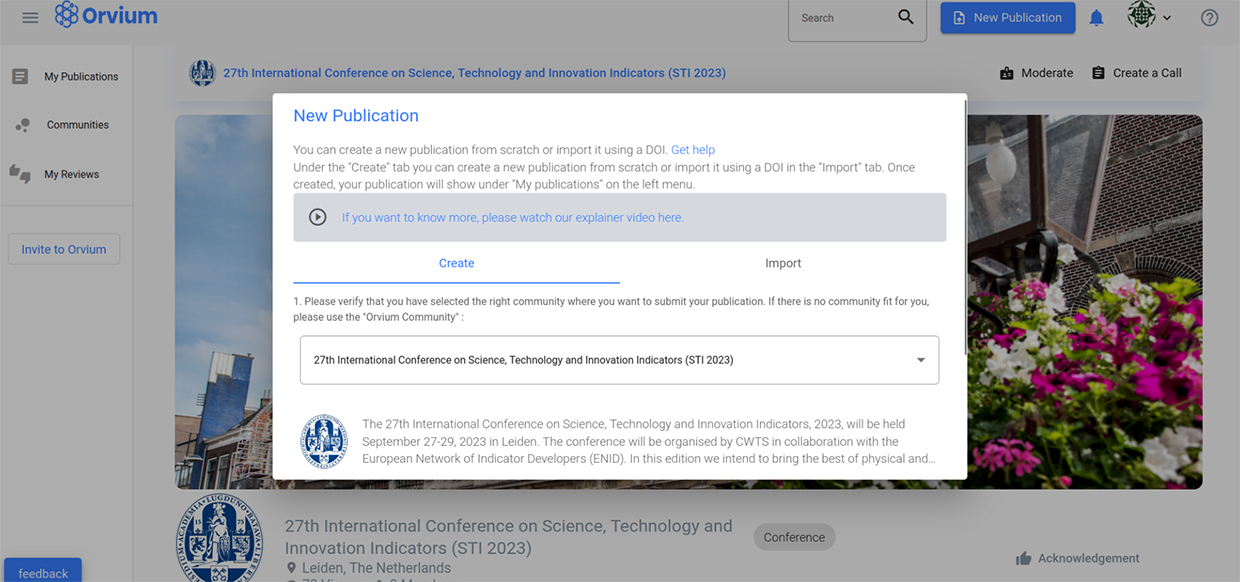The image size is (1240, 582).
Task: Click the Create a Call clipboard icon
Action: 1098,73
